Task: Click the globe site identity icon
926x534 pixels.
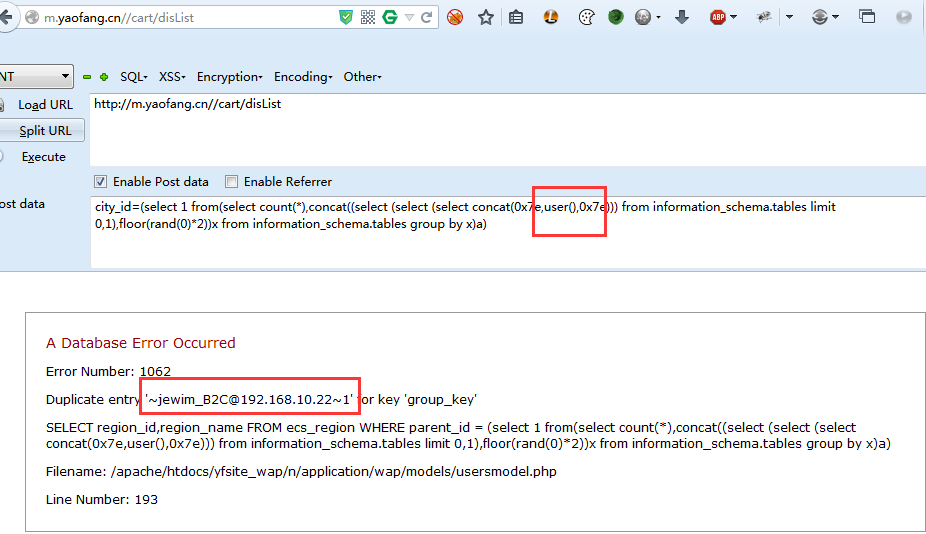Action: pos(32,18)
